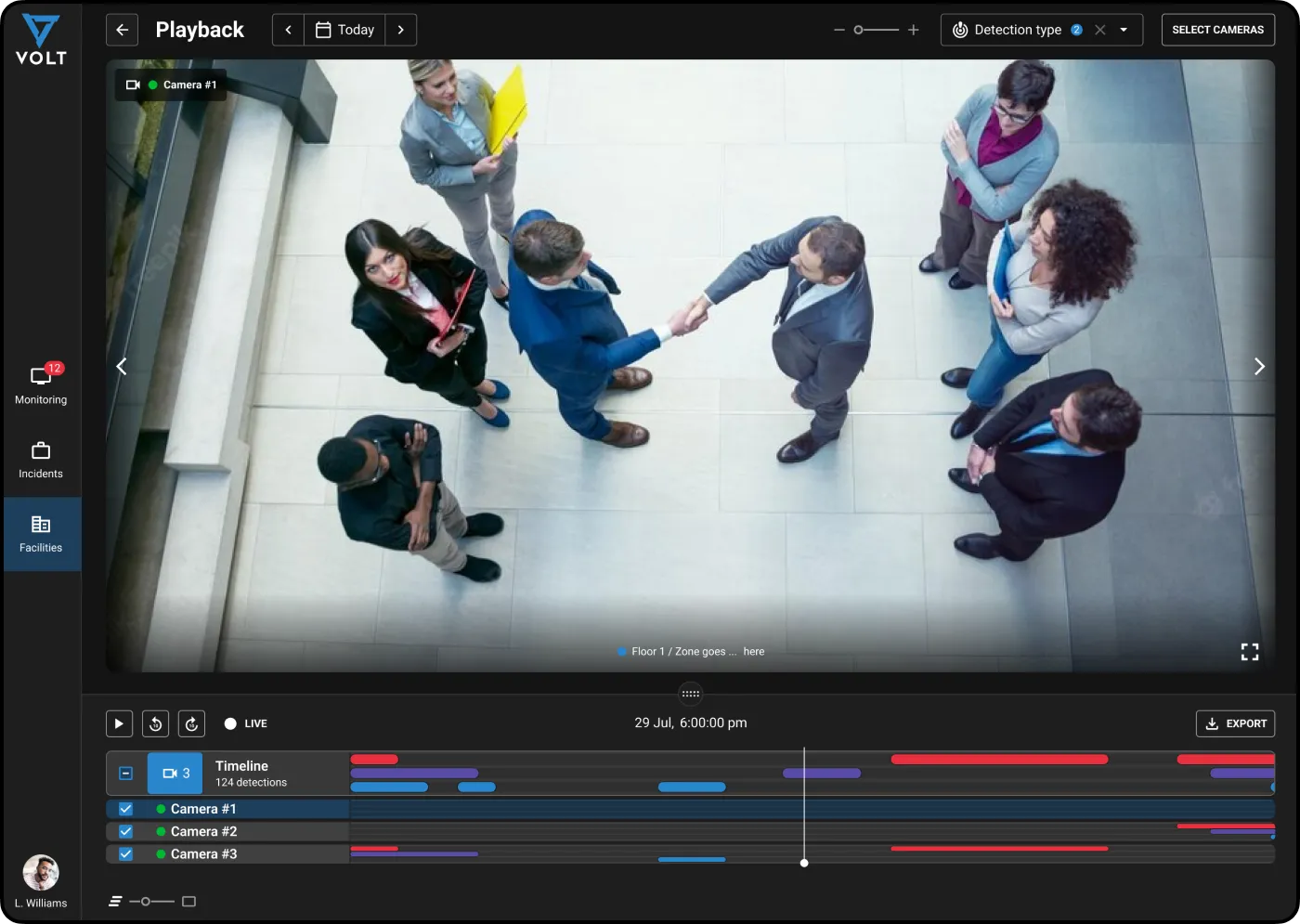Click the SELECT CAMERAS button
The image size is (1300, 924).
point(1217,30)
